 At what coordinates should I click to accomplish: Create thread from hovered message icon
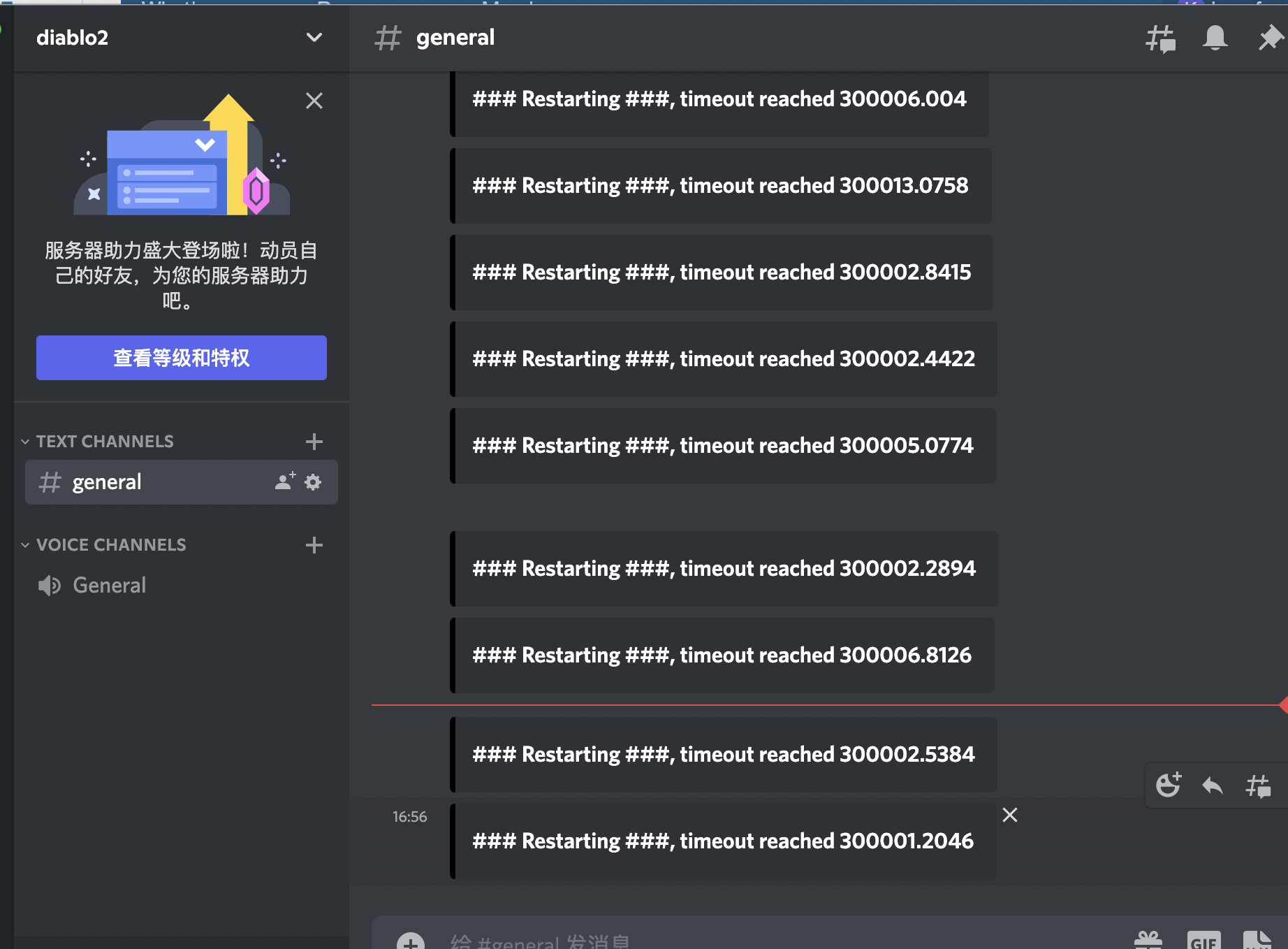tap(1258, 785)
